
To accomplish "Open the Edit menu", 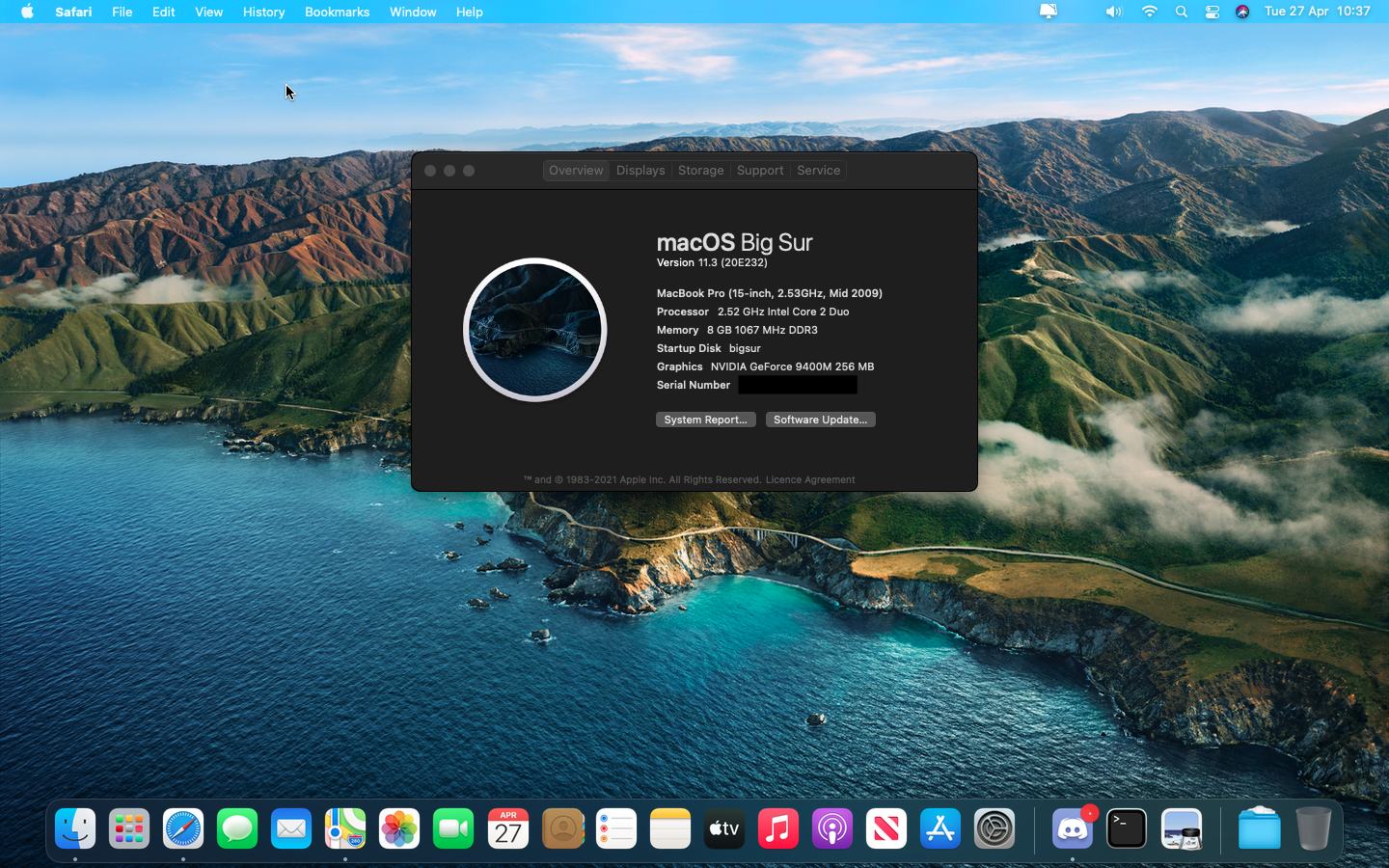I will tap(164, 12).
